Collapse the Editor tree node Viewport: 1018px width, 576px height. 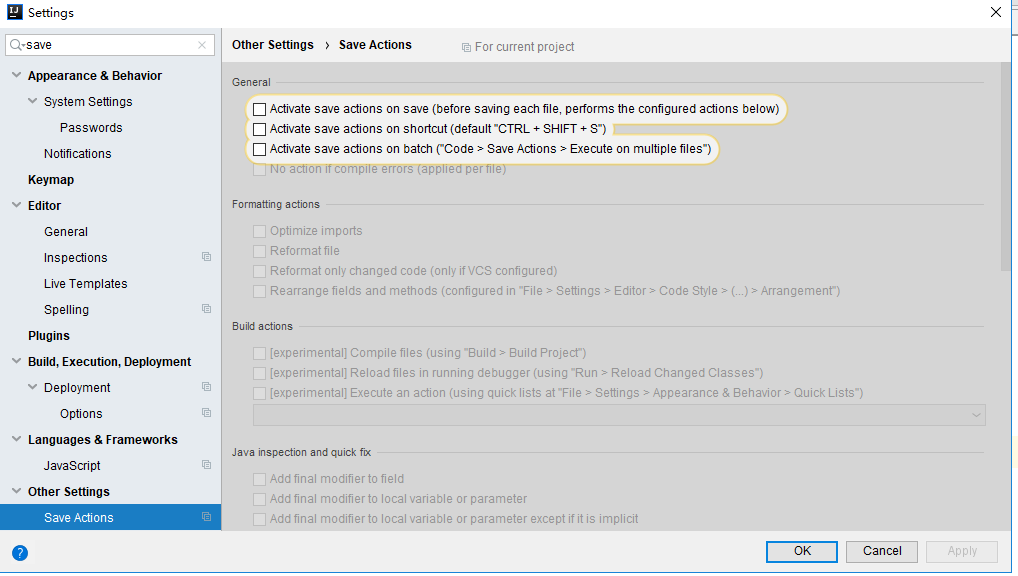[17, 205]
